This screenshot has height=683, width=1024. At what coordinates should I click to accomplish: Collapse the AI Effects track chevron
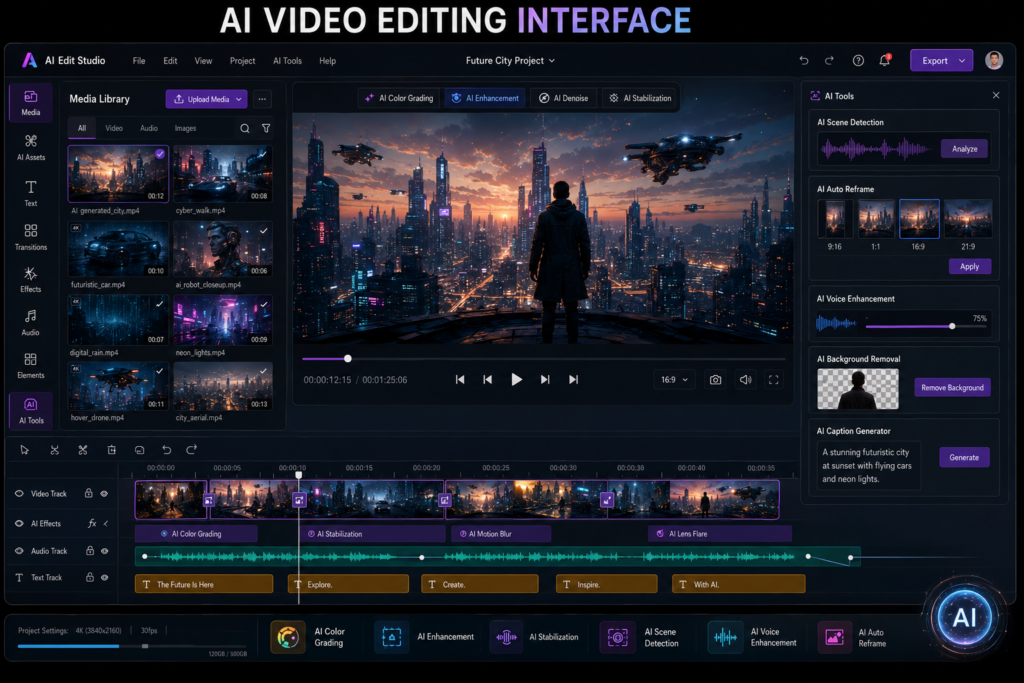tap(106, 523)
